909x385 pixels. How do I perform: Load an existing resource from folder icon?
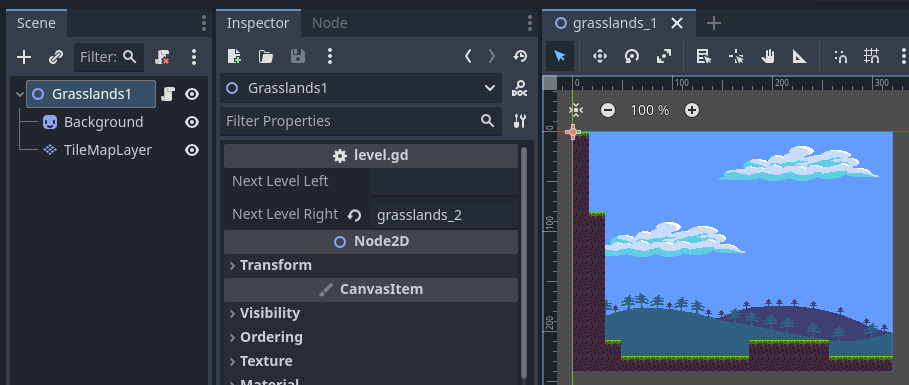point(266,56)
